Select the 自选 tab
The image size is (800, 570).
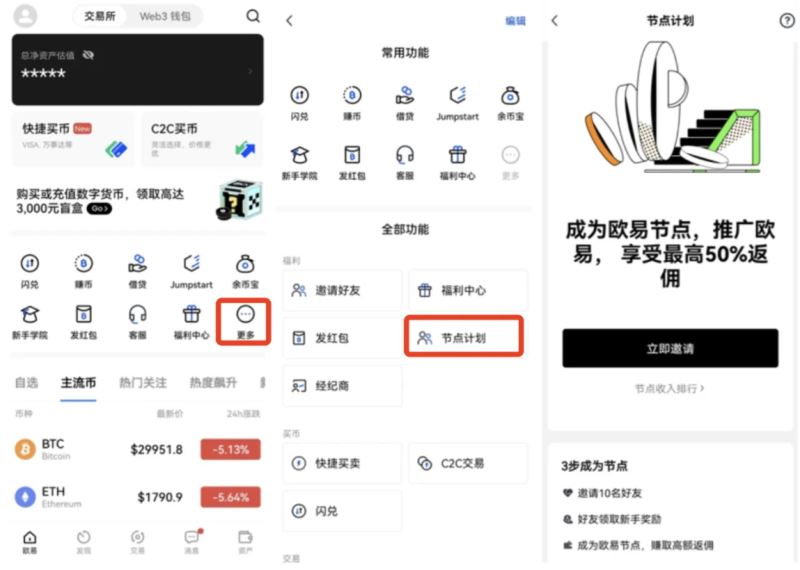coord(26,383)
